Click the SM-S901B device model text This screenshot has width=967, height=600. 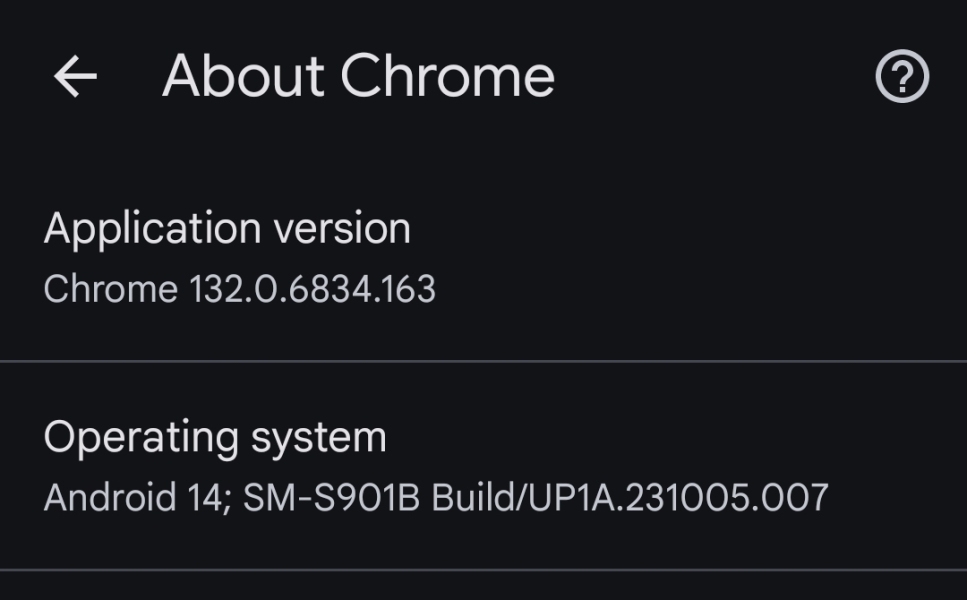tap(331, 497)
